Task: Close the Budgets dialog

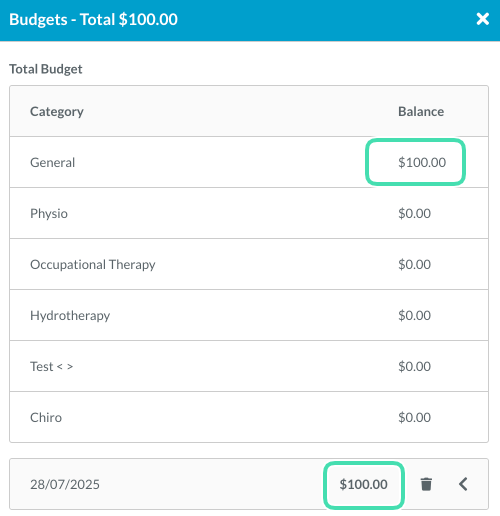Action: (482, 19)
